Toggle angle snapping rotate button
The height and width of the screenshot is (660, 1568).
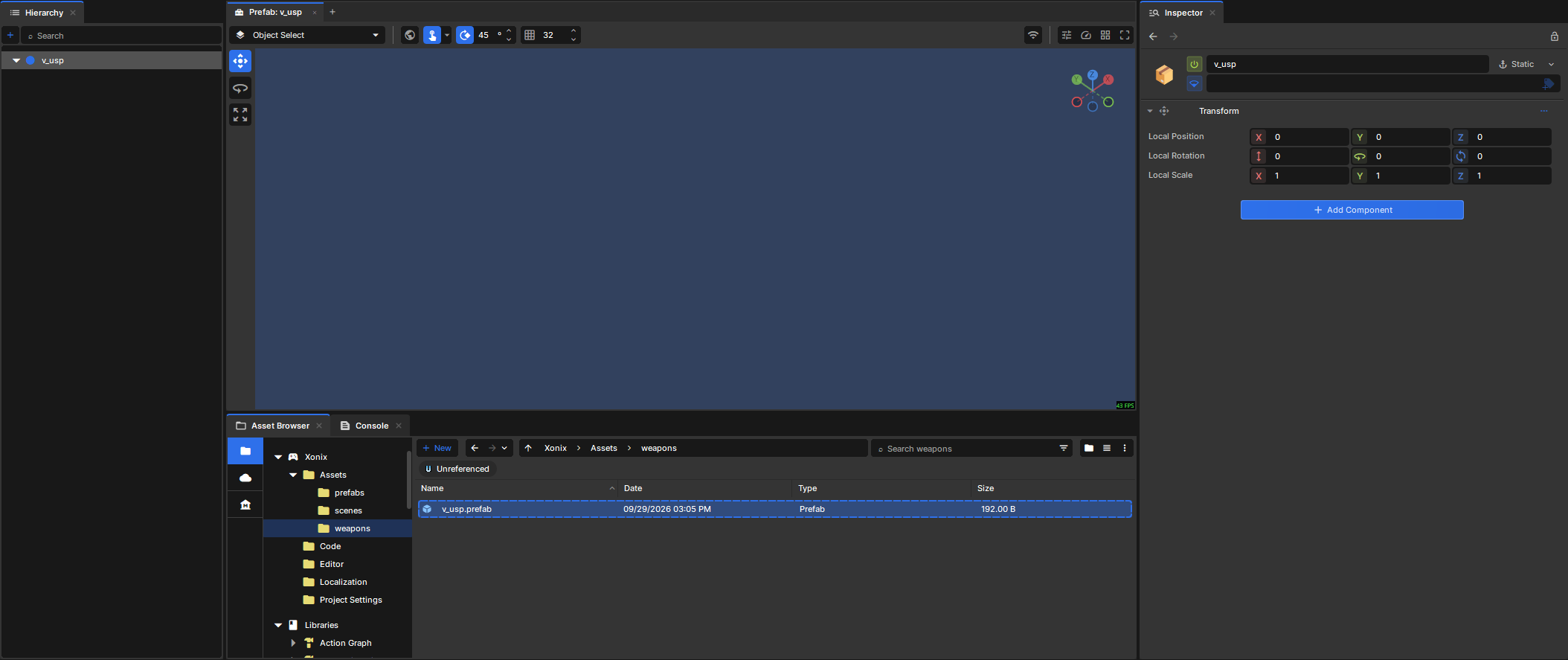point(465,35)
